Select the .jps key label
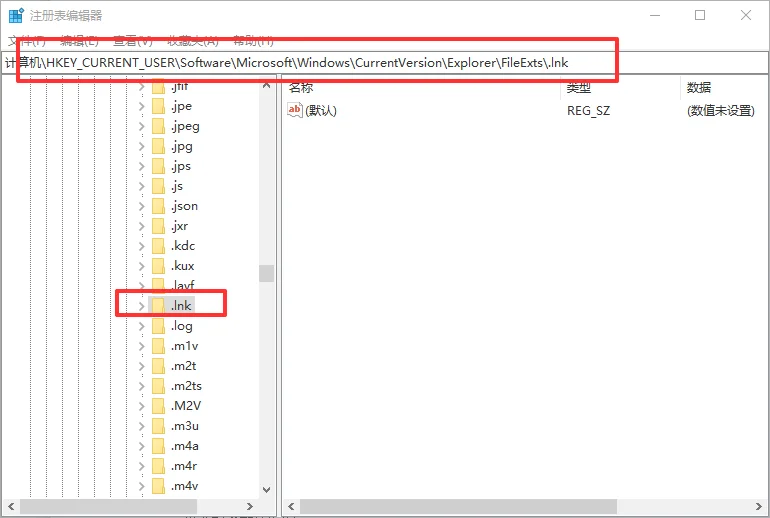The image size is (770, 518). pos(181,166)
